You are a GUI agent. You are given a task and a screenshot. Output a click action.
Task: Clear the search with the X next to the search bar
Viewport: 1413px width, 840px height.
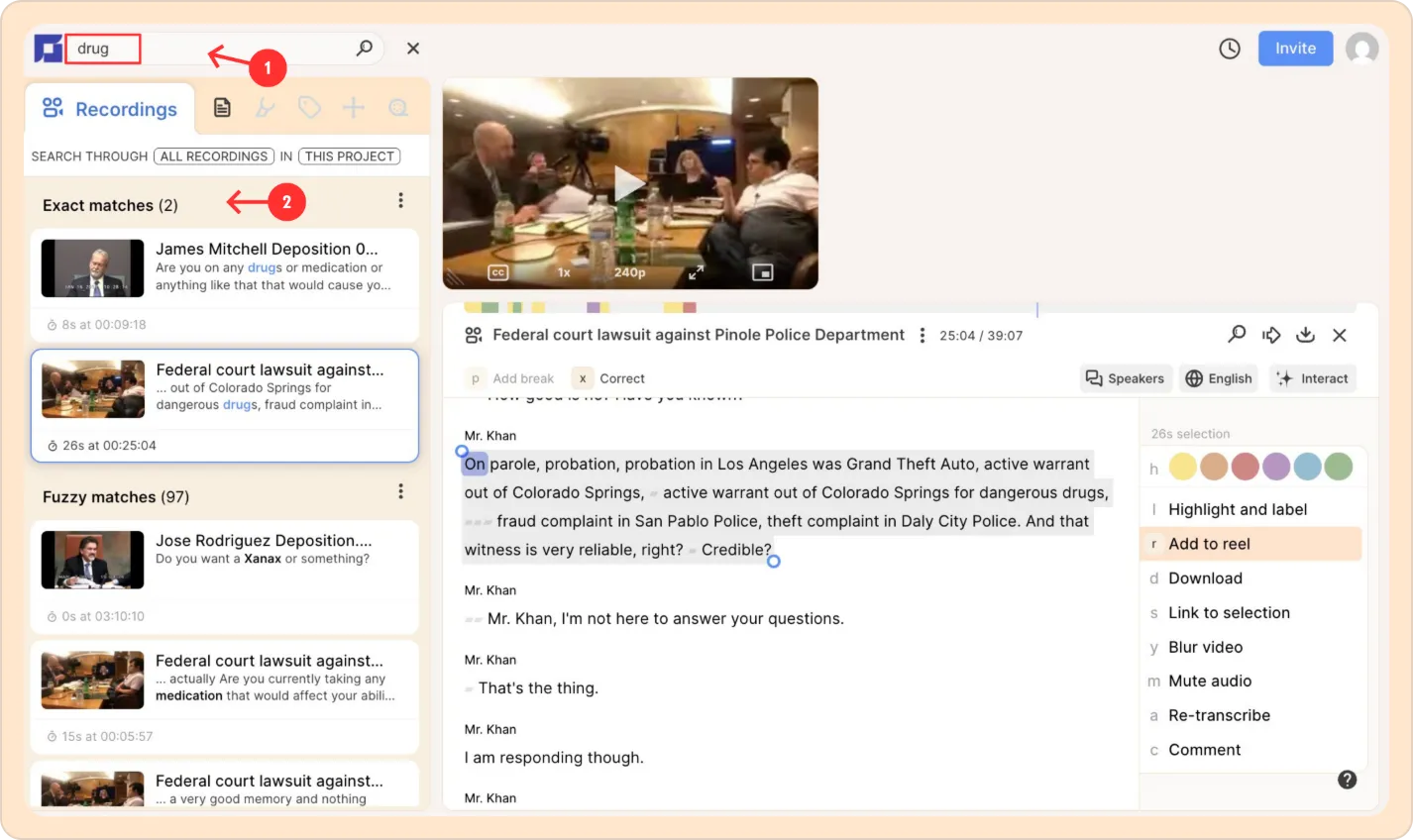(413, 48)
